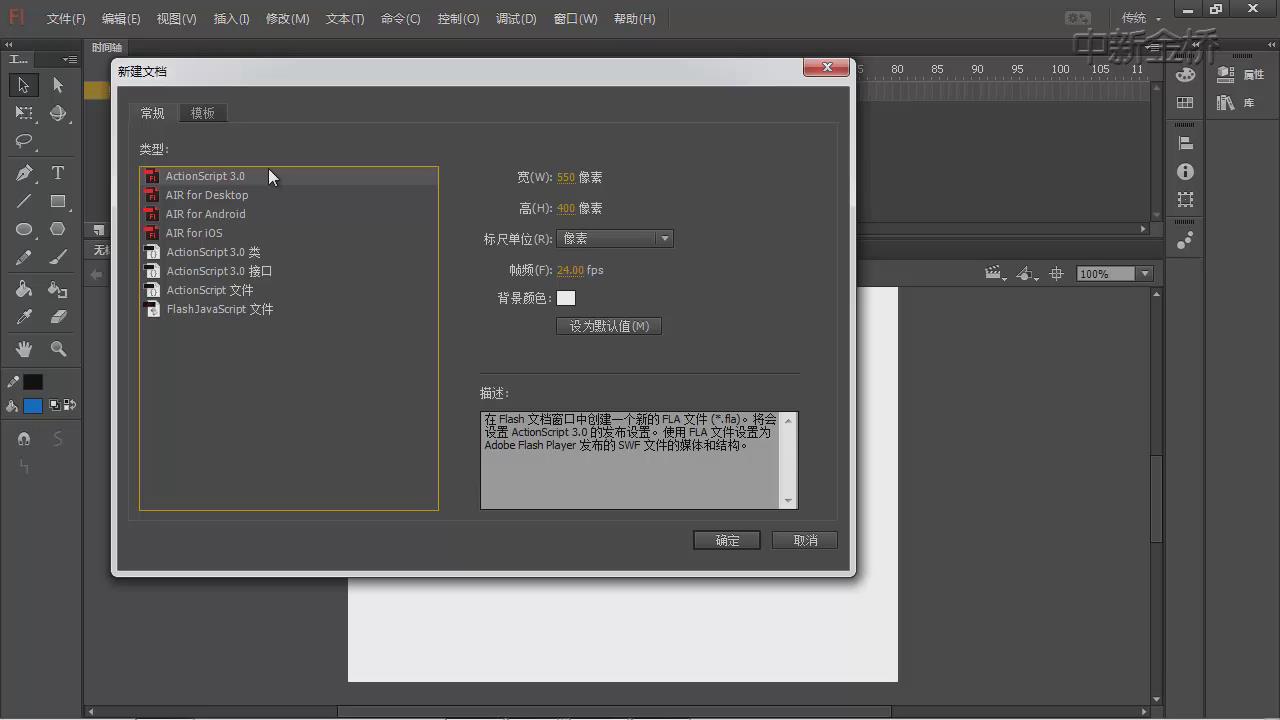Screen dimensions: 1280x720
Task: Open the Swatches grid panel icon
Action: tap(1185, 102)
